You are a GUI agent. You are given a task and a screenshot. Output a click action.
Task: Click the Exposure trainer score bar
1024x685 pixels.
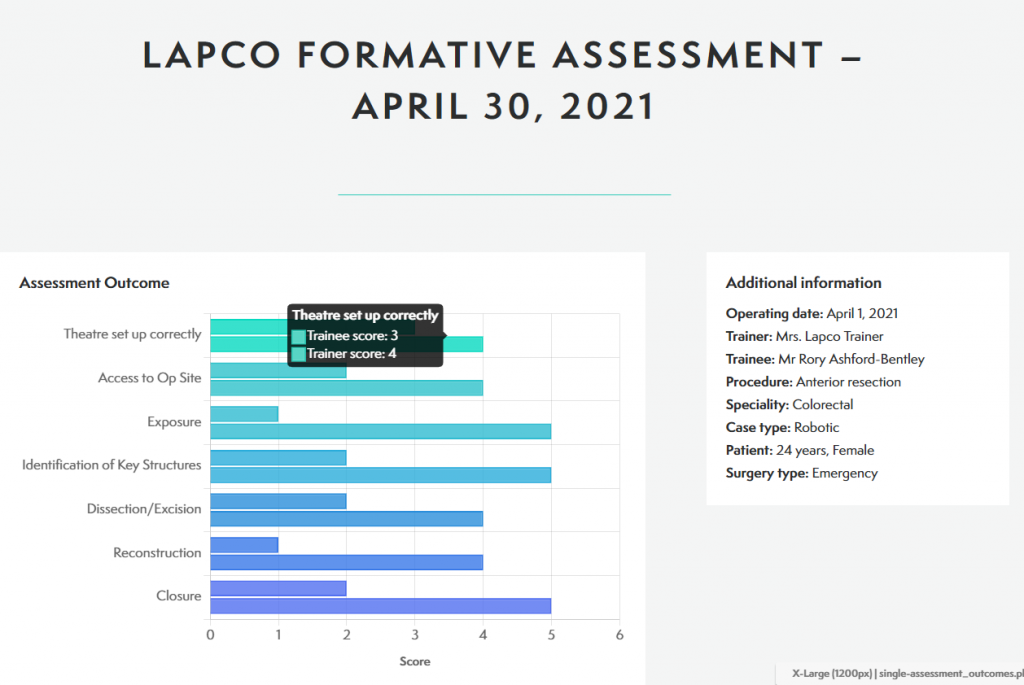coord(381,431)
